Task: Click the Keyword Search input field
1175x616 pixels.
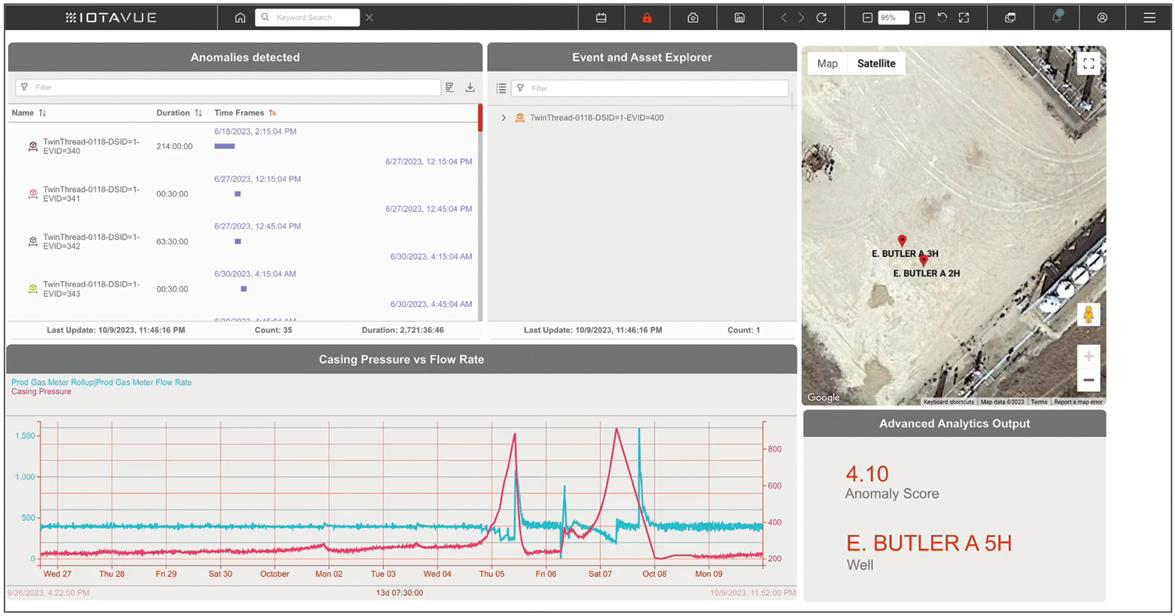Action: point(307,18)
